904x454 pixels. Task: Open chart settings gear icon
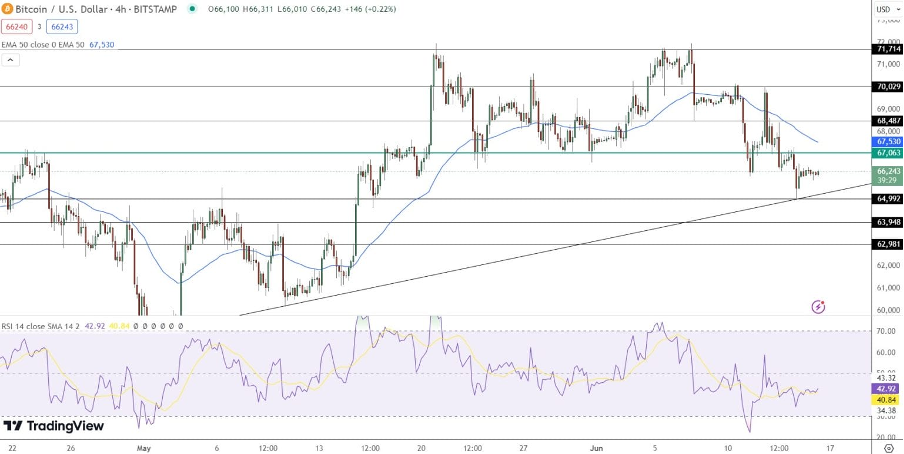(x=888, y=448)
